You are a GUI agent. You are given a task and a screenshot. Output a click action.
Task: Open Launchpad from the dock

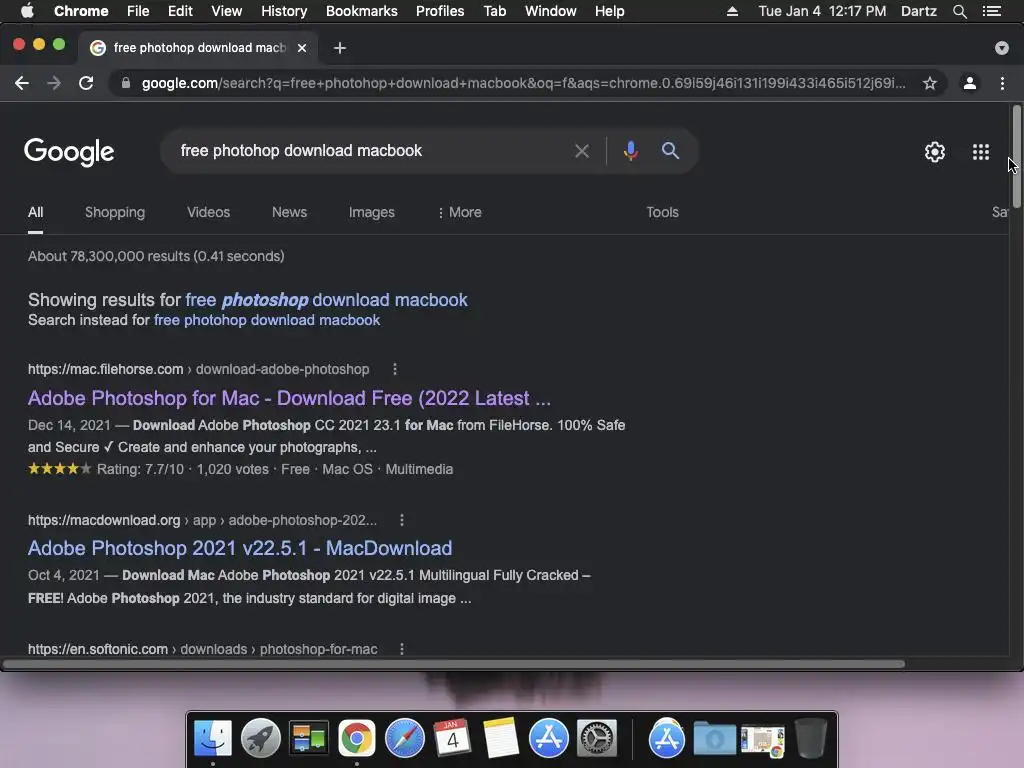point(261,739)
